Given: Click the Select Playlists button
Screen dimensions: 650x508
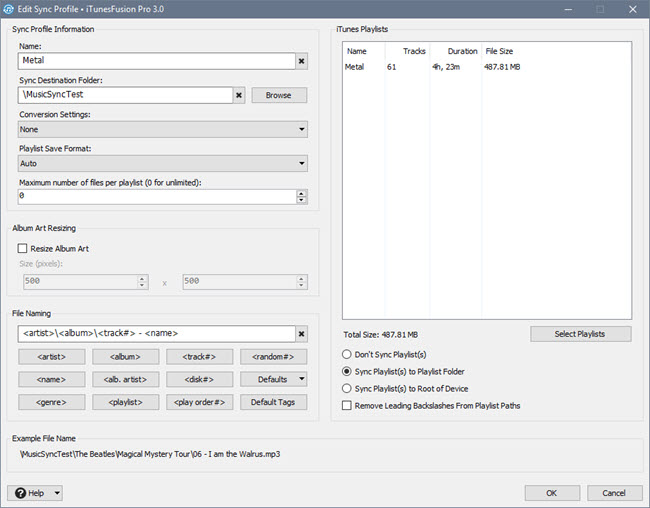Looking at the screenshot, I should pyautogui.click(x=580, y=334).
